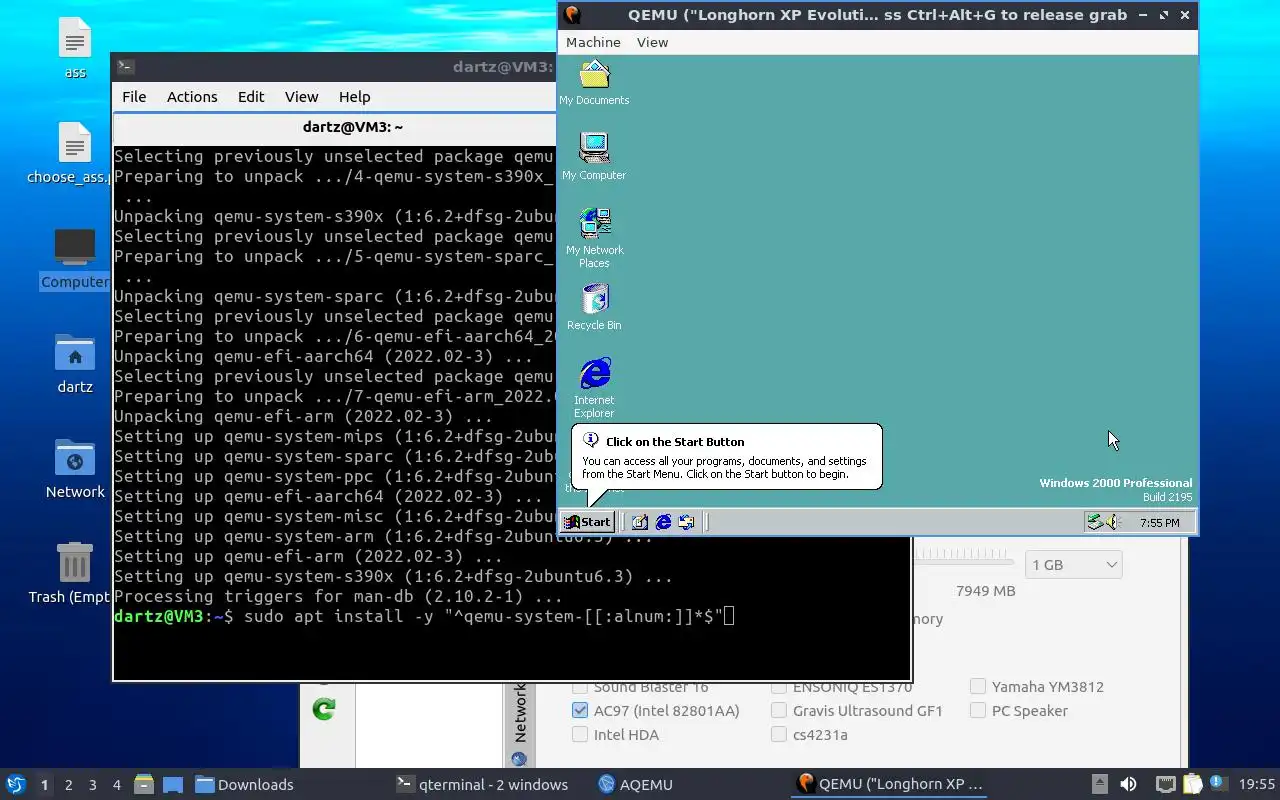Viewport: 1280px width, 800px height.
Task: Click Show Desktop quick launch icon in guest taskbar
Action: tap(639, 522)
